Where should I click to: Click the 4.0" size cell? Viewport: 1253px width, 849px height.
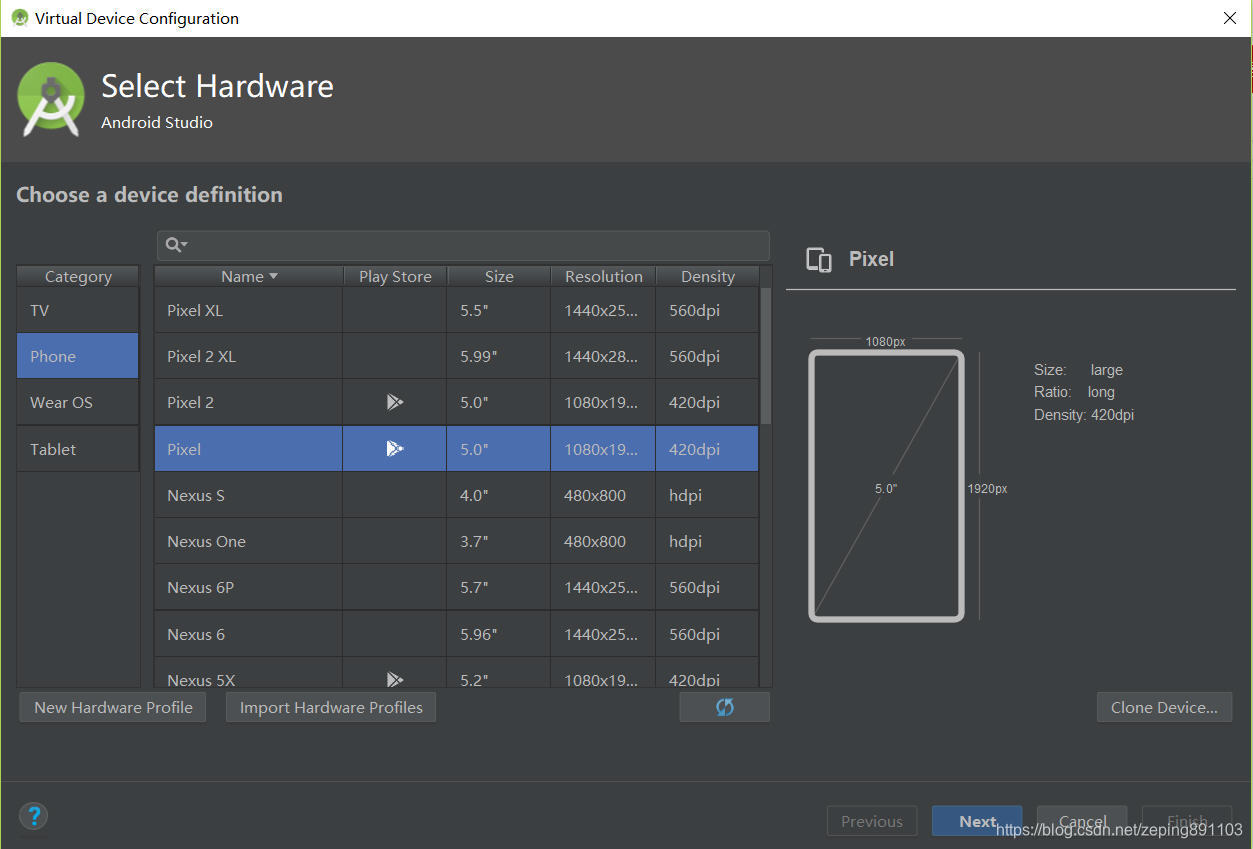point(499,495)
